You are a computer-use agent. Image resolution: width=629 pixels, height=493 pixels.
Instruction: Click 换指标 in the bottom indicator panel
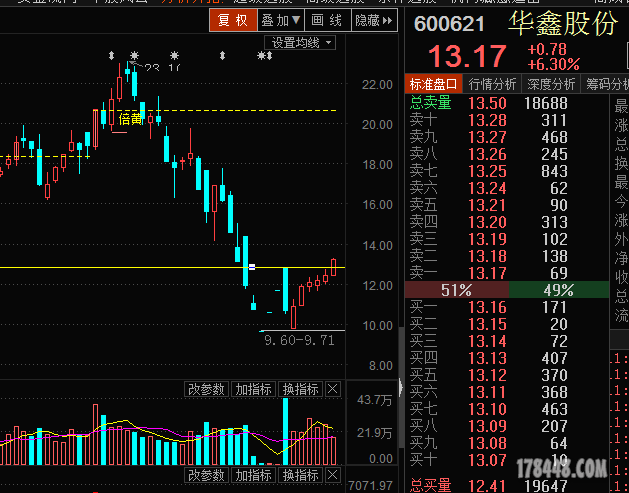click(x=300, y=475)
